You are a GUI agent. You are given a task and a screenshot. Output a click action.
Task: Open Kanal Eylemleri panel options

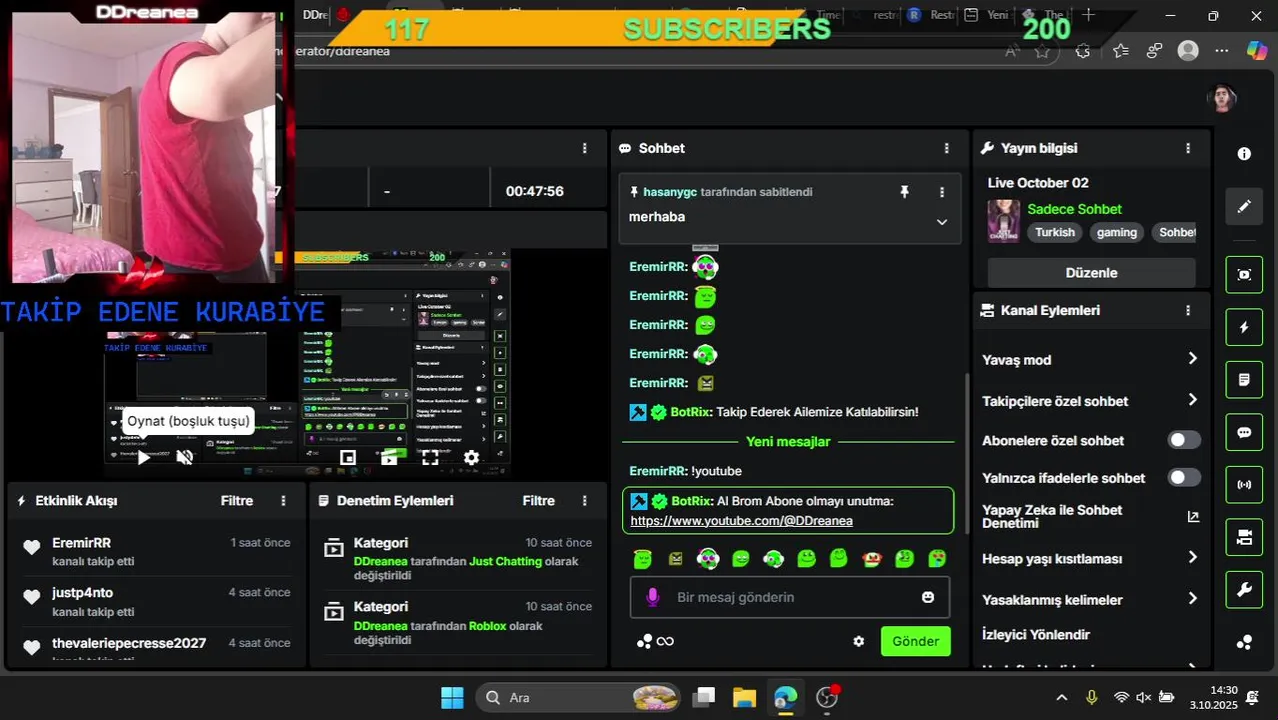[1188, 311]
